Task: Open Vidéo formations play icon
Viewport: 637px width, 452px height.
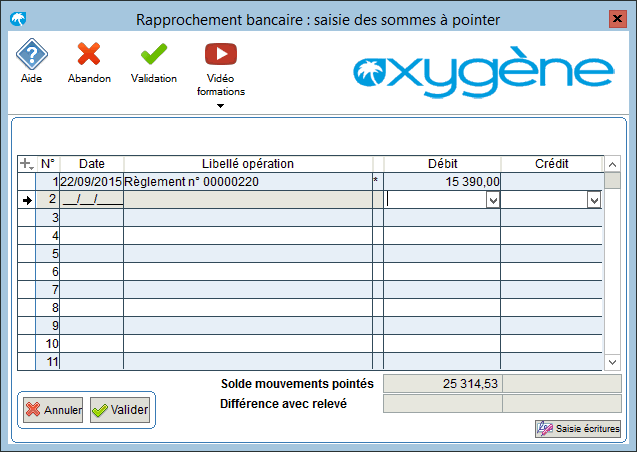Action: tap(221, 54)
